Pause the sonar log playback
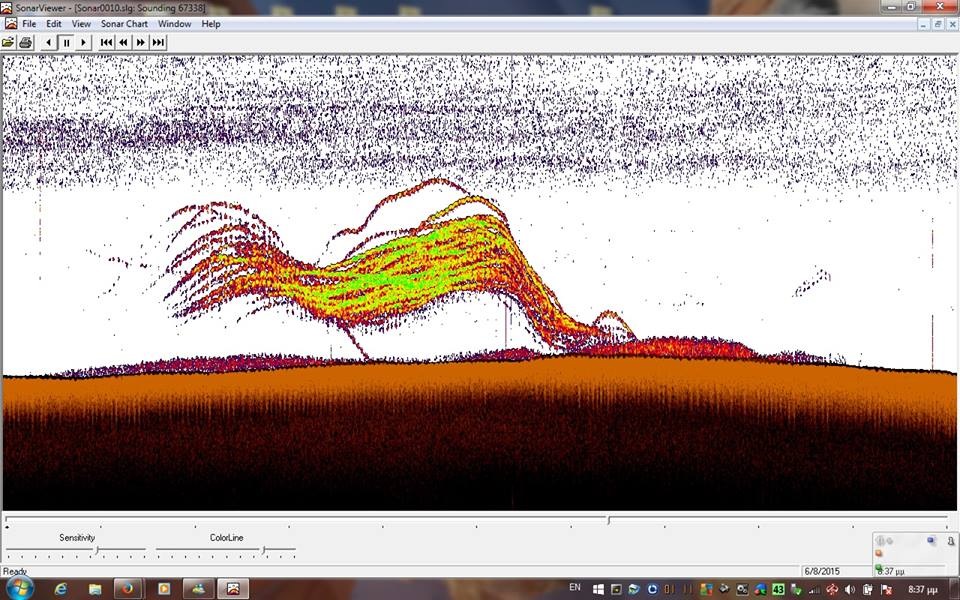This screenshot has height=600, width=960. (x=66, y=42)
